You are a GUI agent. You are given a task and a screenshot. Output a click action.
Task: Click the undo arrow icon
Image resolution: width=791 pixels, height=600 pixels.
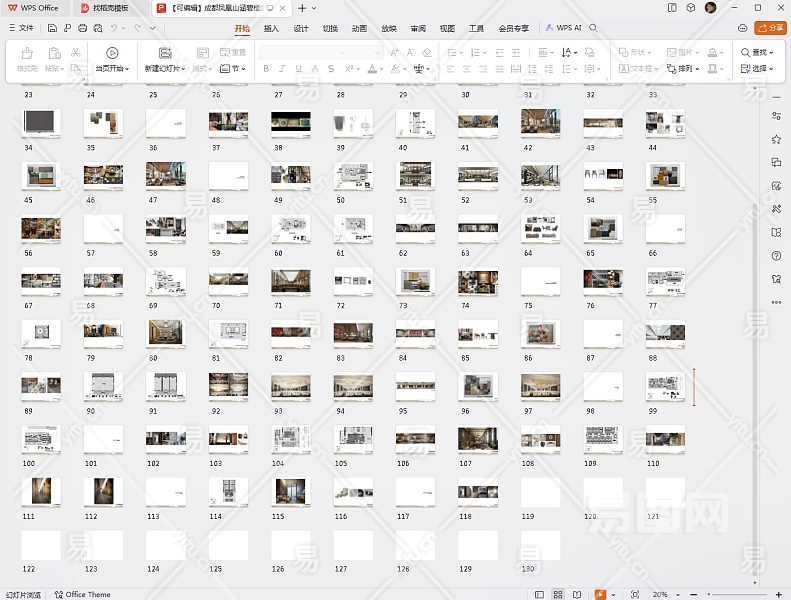114,28
